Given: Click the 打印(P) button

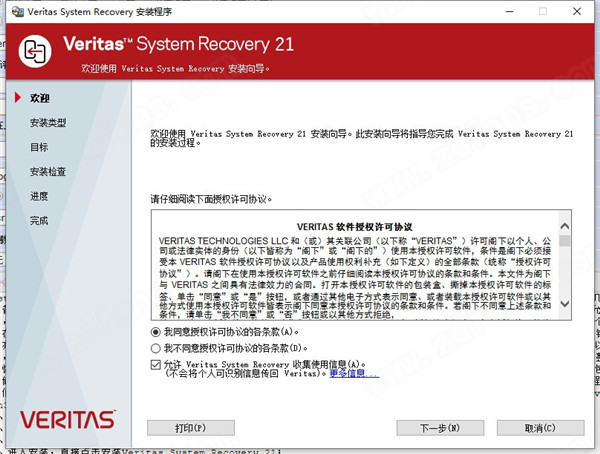Looking at the screenshot, I should coord(191,428).
